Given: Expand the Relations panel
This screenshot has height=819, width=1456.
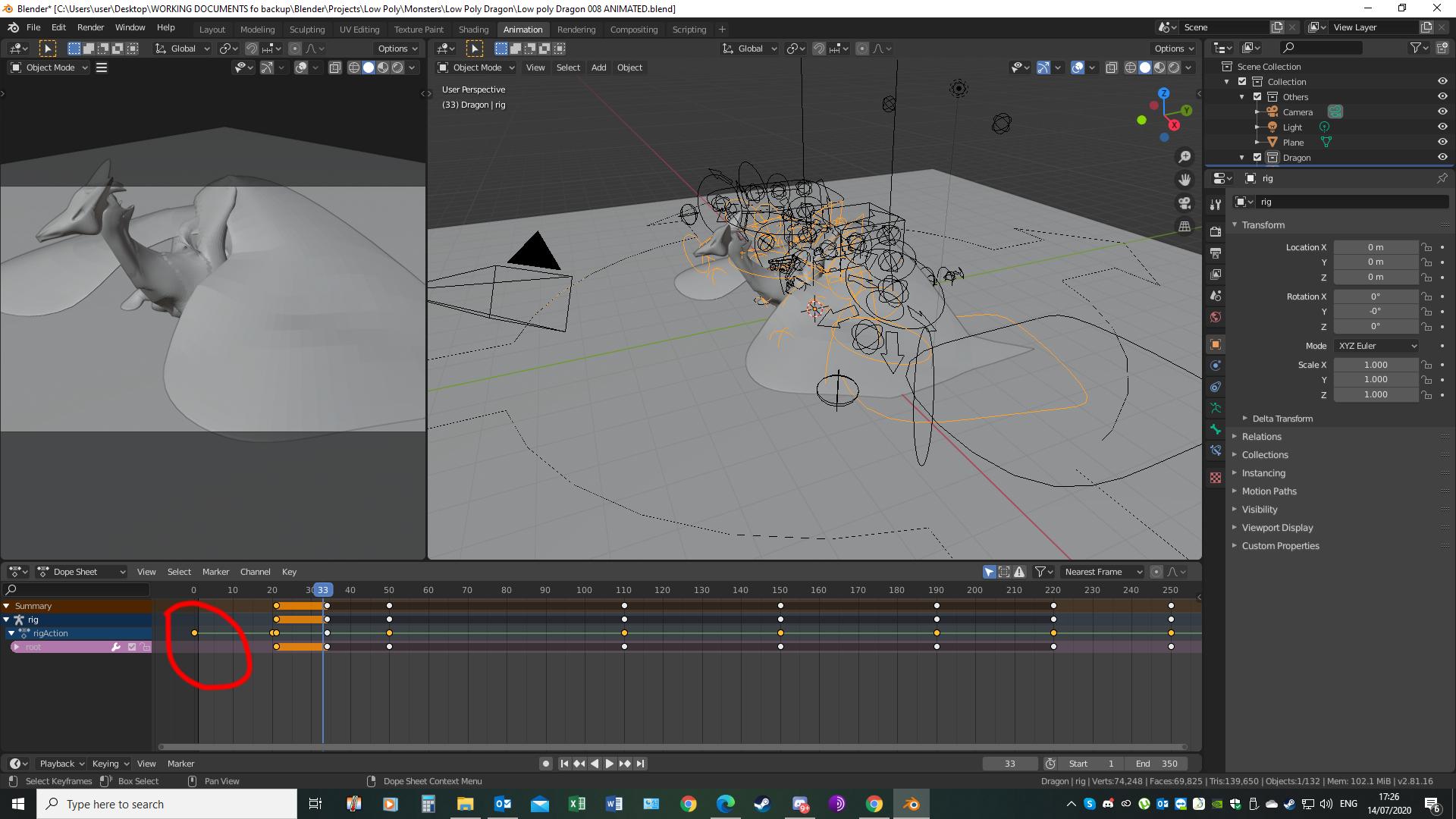Looking at the screenshot, I should click(1261, 437).
